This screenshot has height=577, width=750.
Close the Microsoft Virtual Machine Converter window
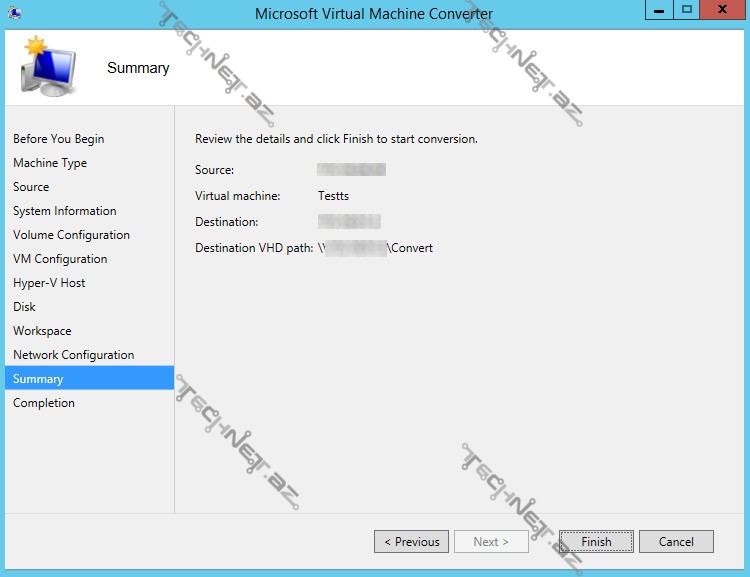coord(721,10)
